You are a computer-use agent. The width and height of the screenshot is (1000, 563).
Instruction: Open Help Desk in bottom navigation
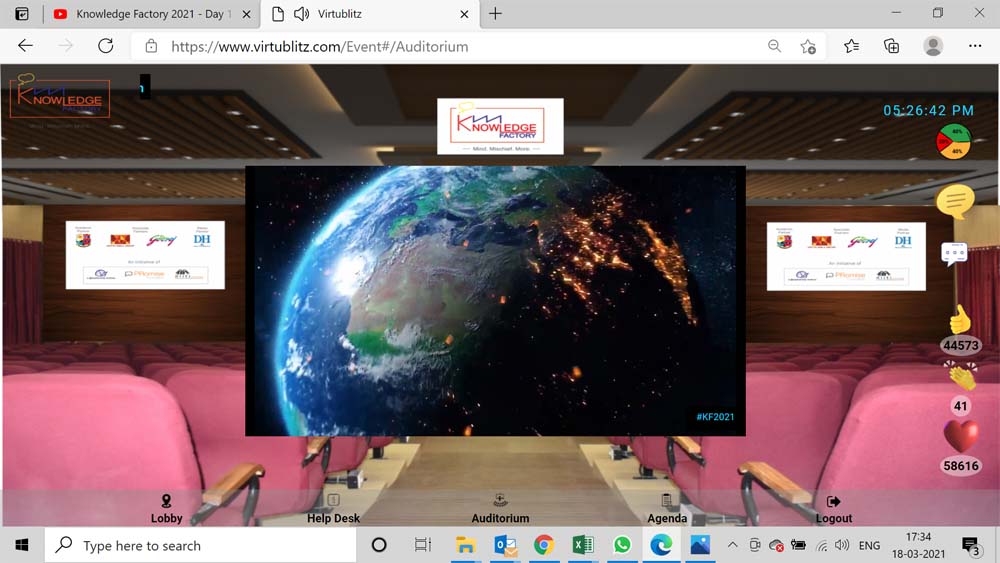pos(334,509)
